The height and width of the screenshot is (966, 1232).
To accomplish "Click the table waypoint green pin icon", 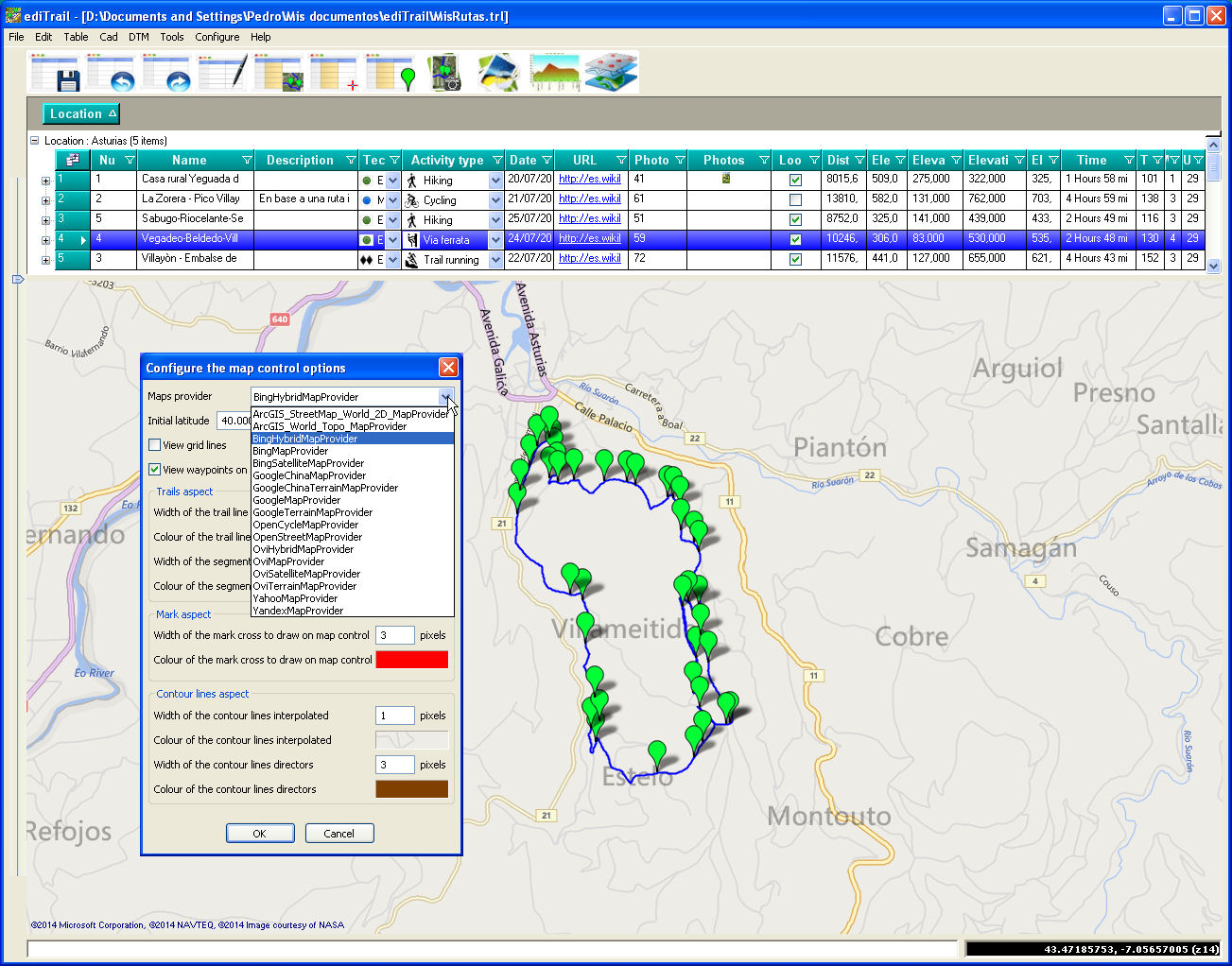I will (390, 73).
